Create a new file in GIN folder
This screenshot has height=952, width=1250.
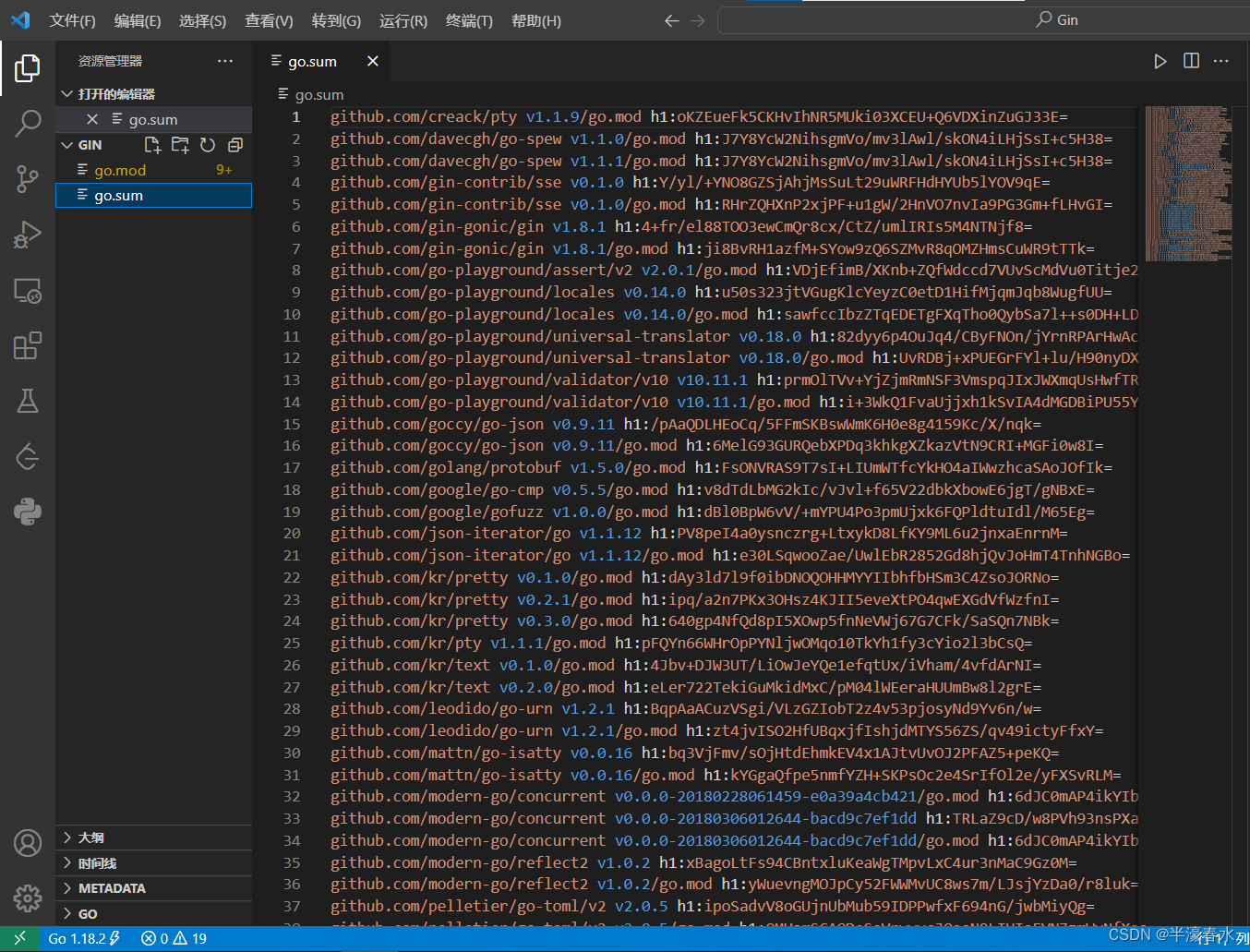pyautogui.click(x=153, y=145)
